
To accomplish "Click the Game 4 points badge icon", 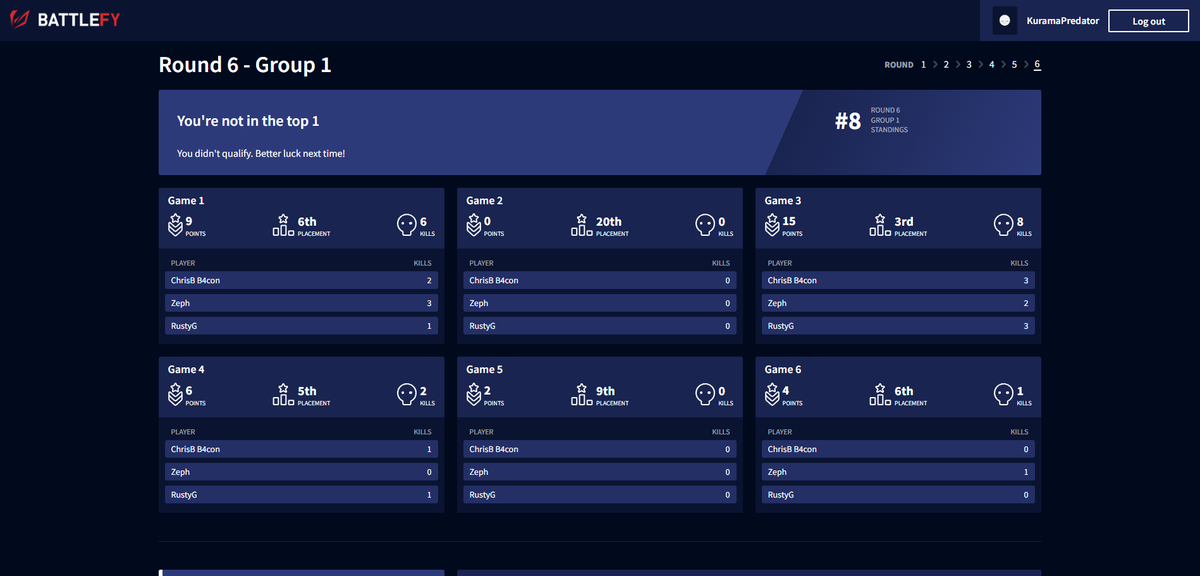I will coord(175,395).
